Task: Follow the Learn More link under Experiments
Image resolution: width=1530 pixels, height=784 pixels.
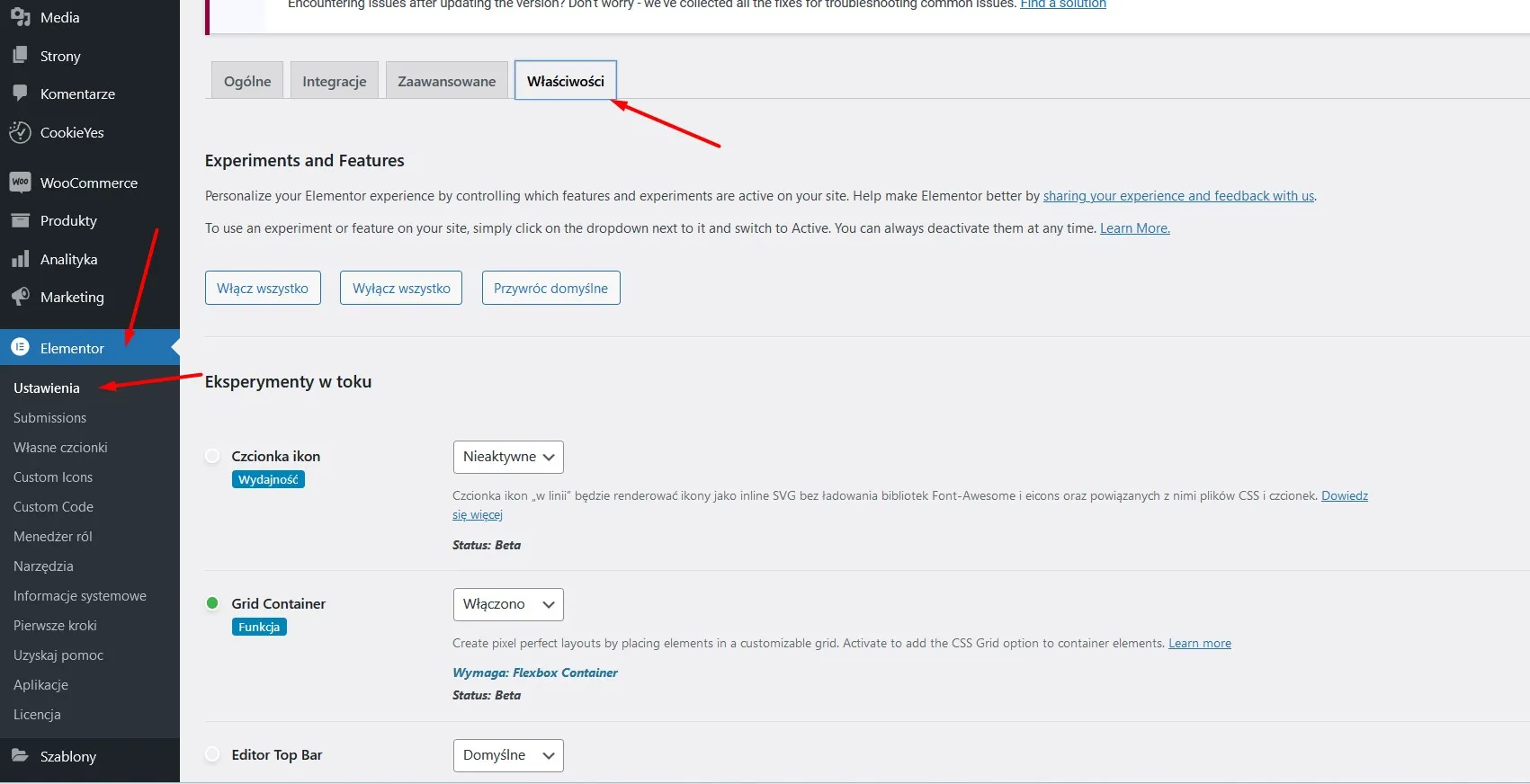Action: click(1135, 228)
